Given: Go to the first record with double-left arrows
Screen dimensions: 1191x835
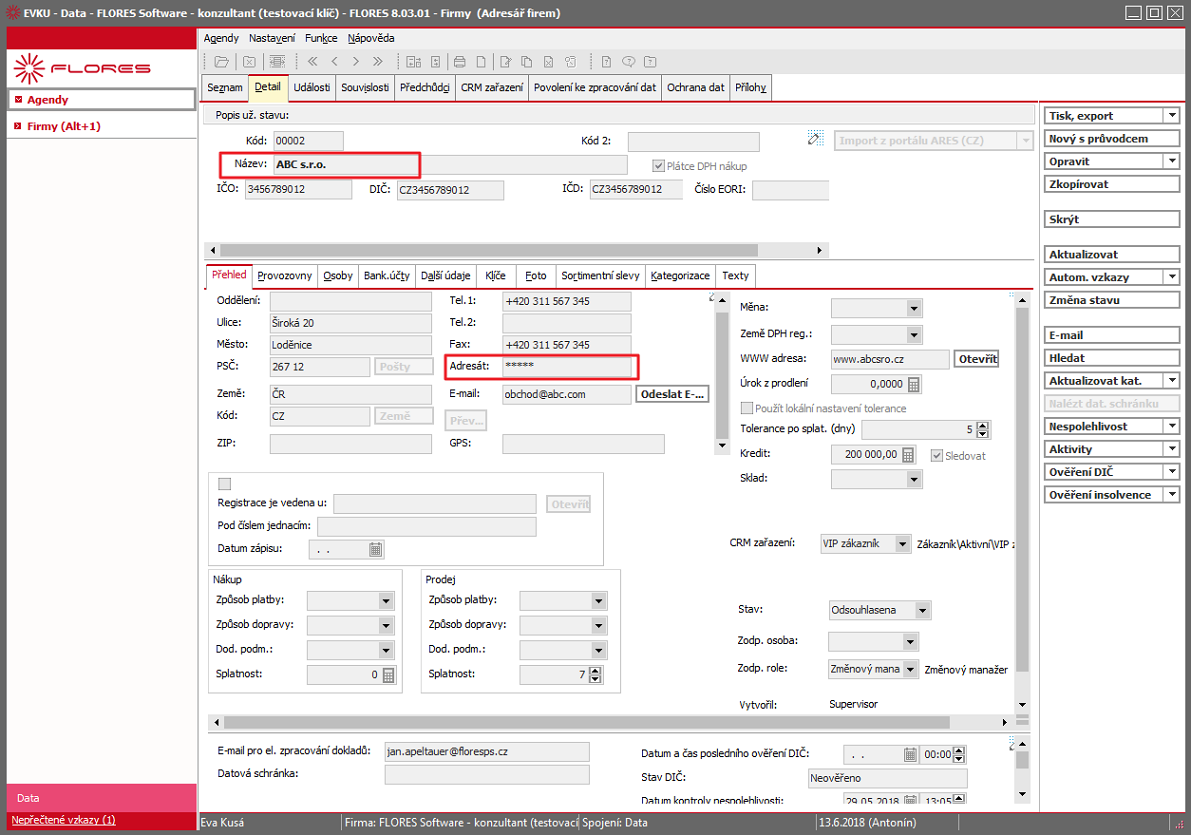Looking at the screenshot, I should click(312, 62).
